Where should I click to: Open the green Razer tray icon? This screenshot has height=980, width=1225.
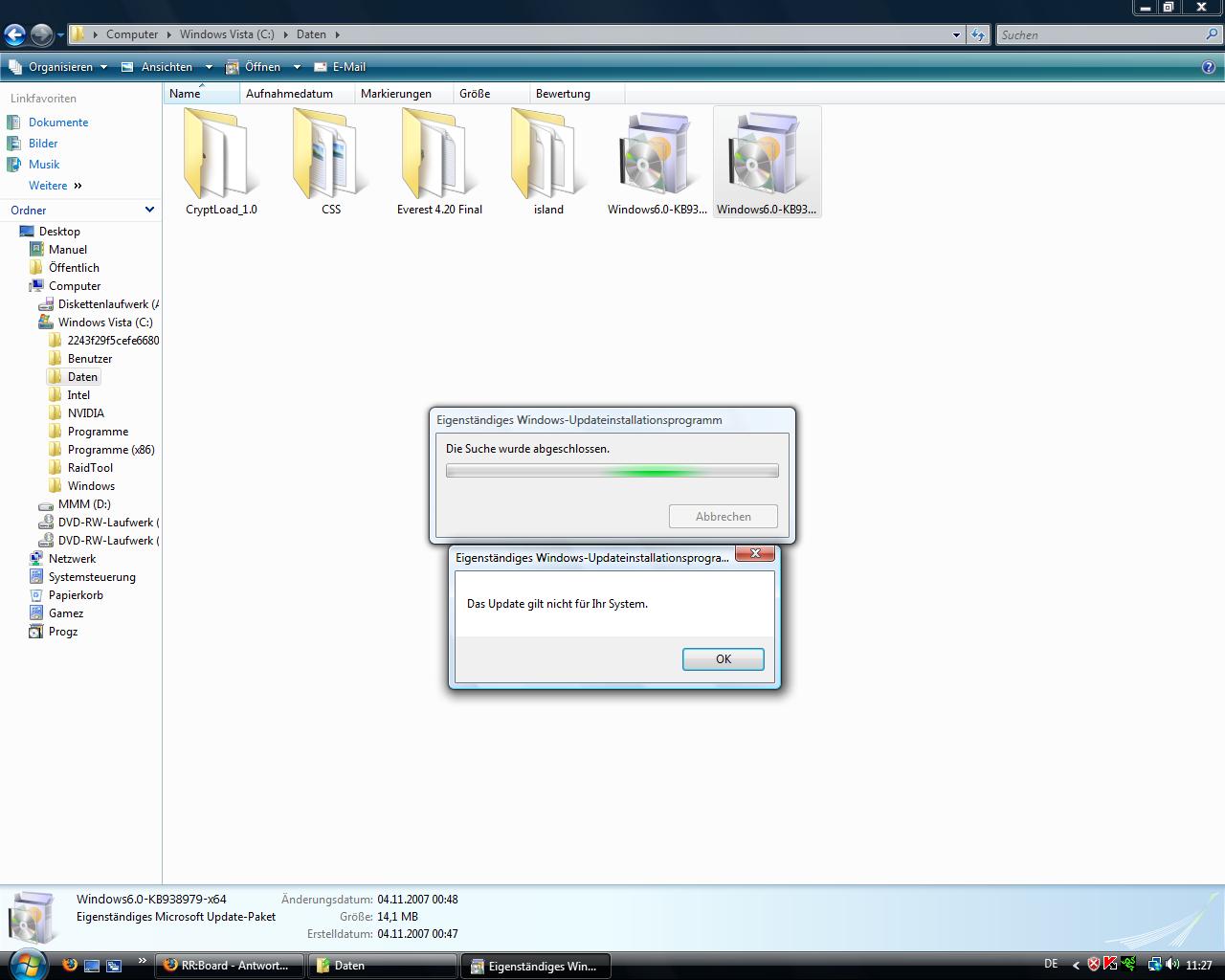coord(1129,965)
